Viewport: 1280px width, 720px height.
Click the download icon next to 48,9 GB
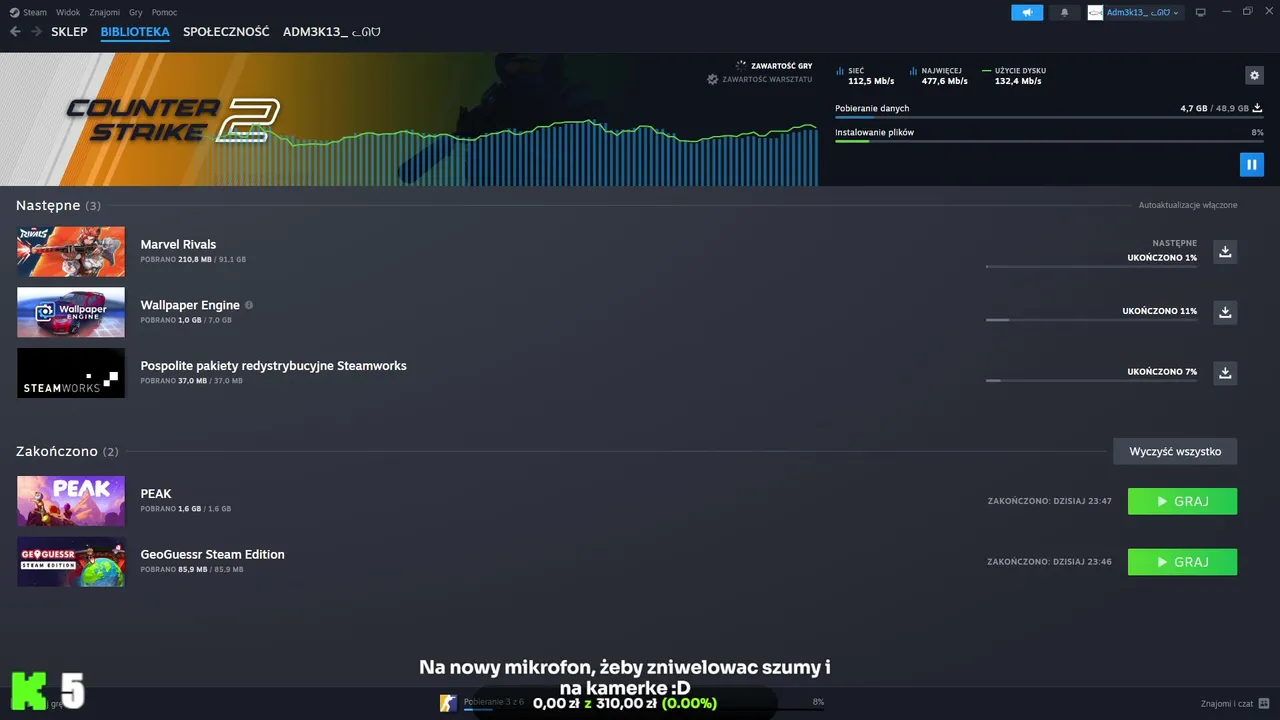1257,108
